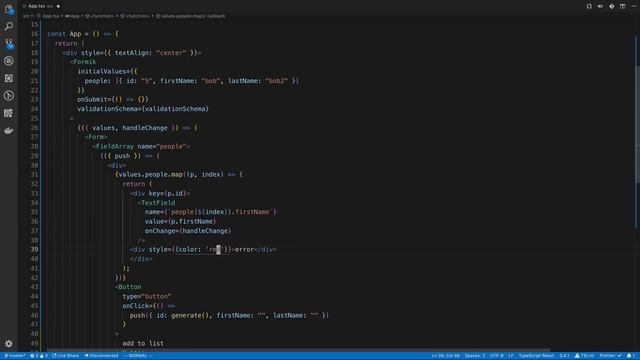This screenshot has width=640, height=360.
Task: Click the Ln 39, Col 48 position indicator
Action: (x=445, y=356)
